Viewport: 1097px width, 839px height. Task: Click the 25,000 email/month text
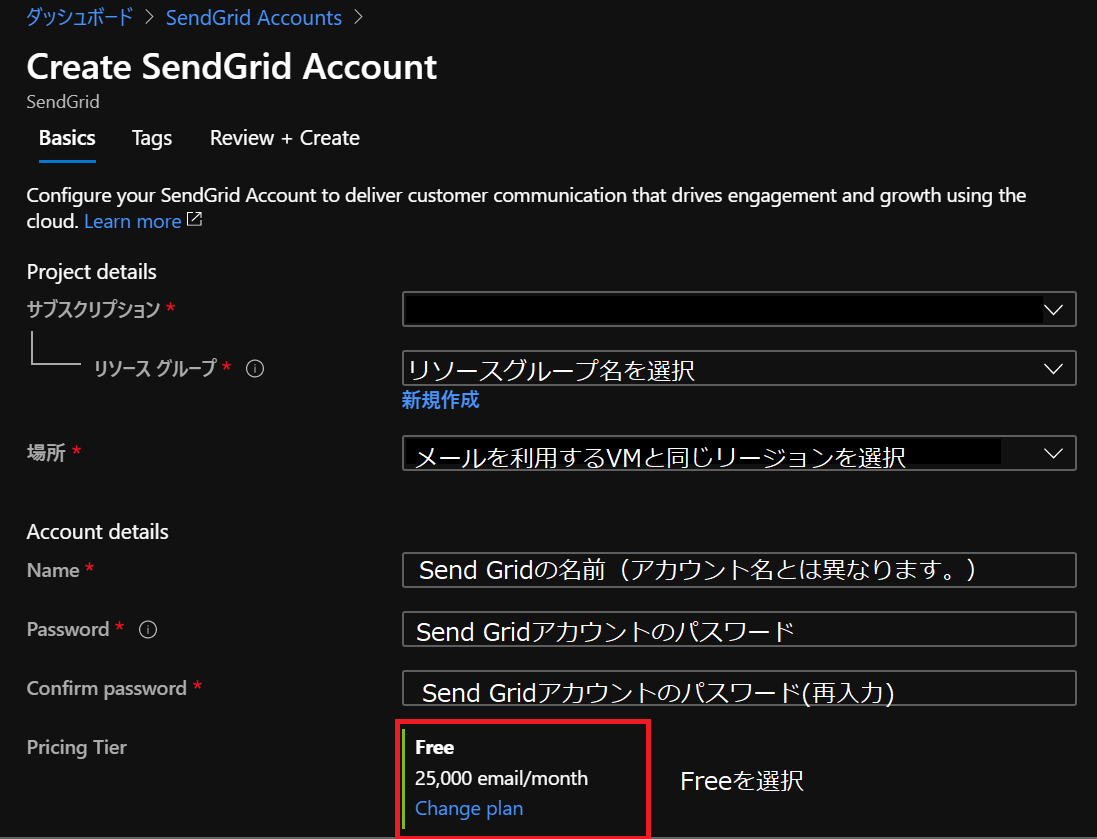pyautogui.click(x=501, y=778)
